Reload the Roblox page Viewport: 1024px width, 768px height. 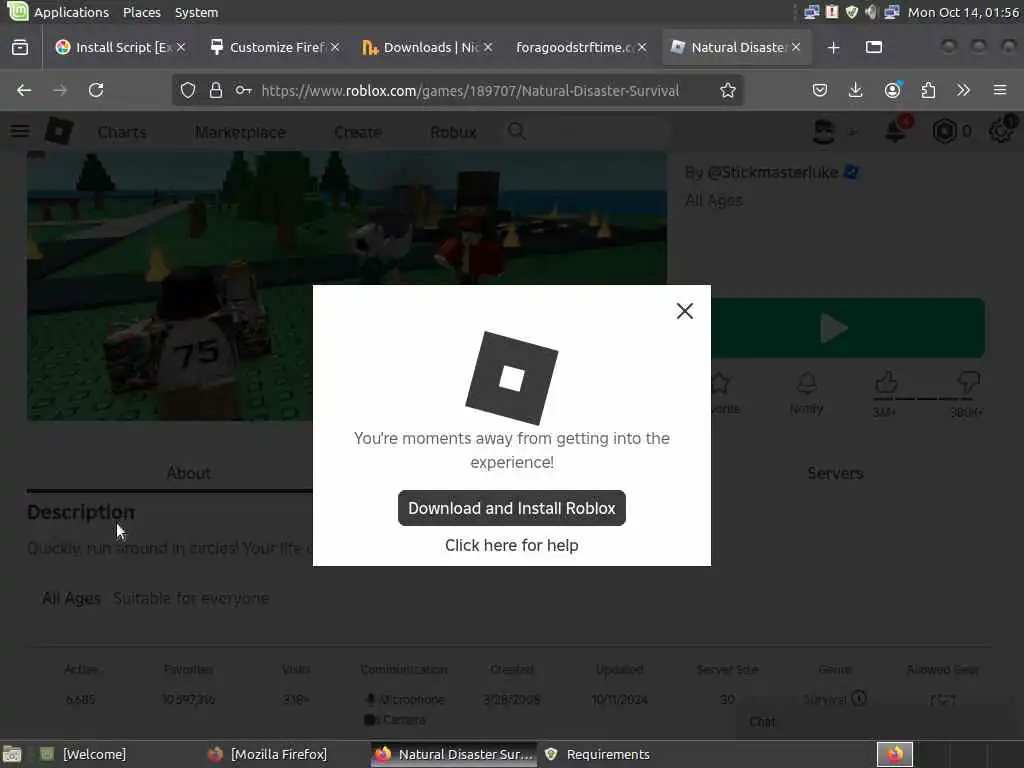click(x=96, y=90)
